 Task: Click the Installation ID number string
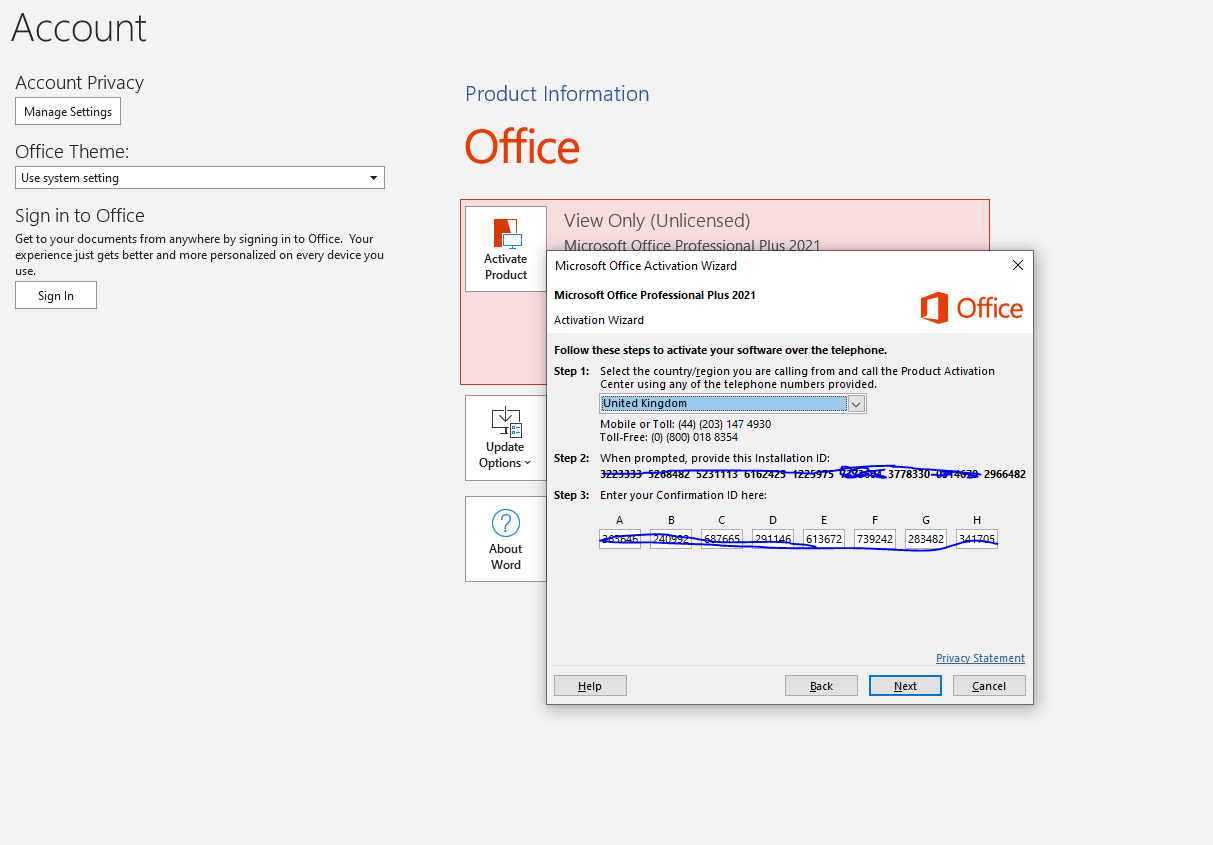click(x=813, y=474)
